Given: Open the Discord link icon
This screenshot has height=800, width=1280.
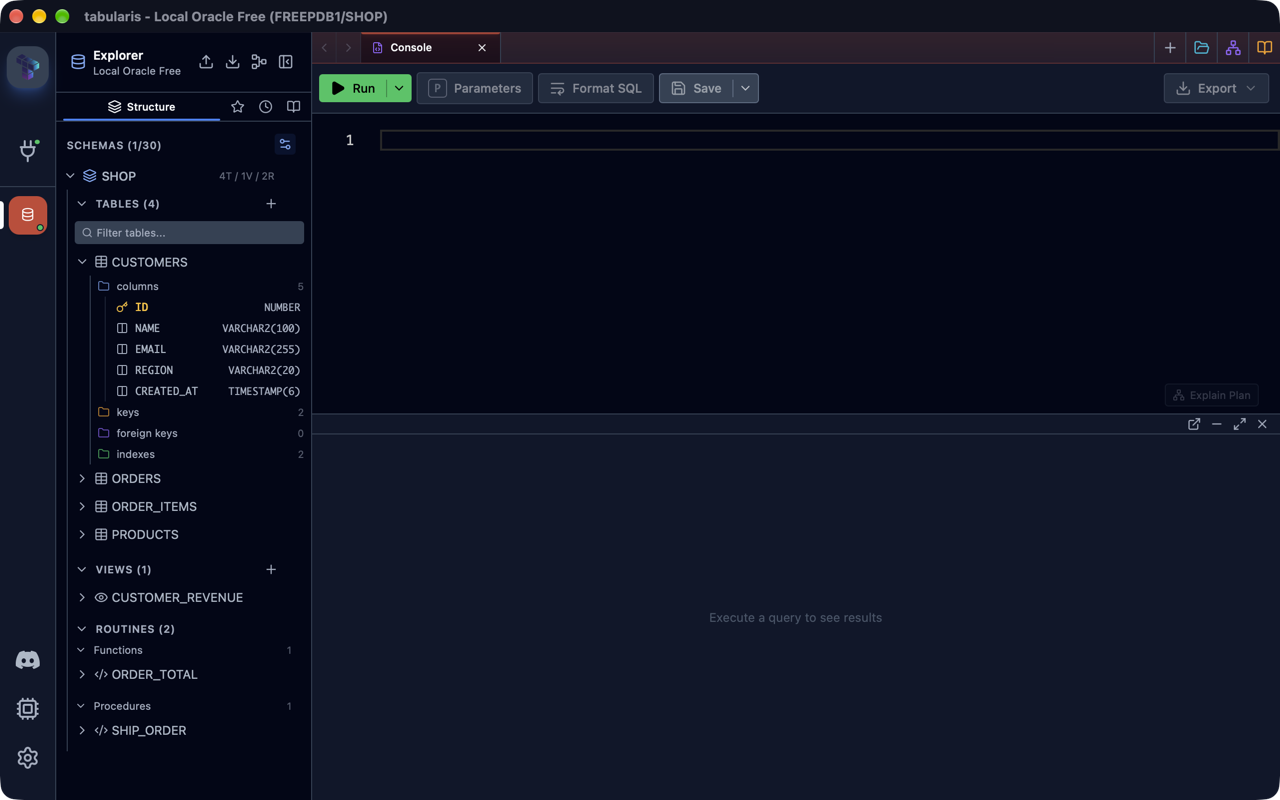Looking at the screenshot, I should (28, 660).
